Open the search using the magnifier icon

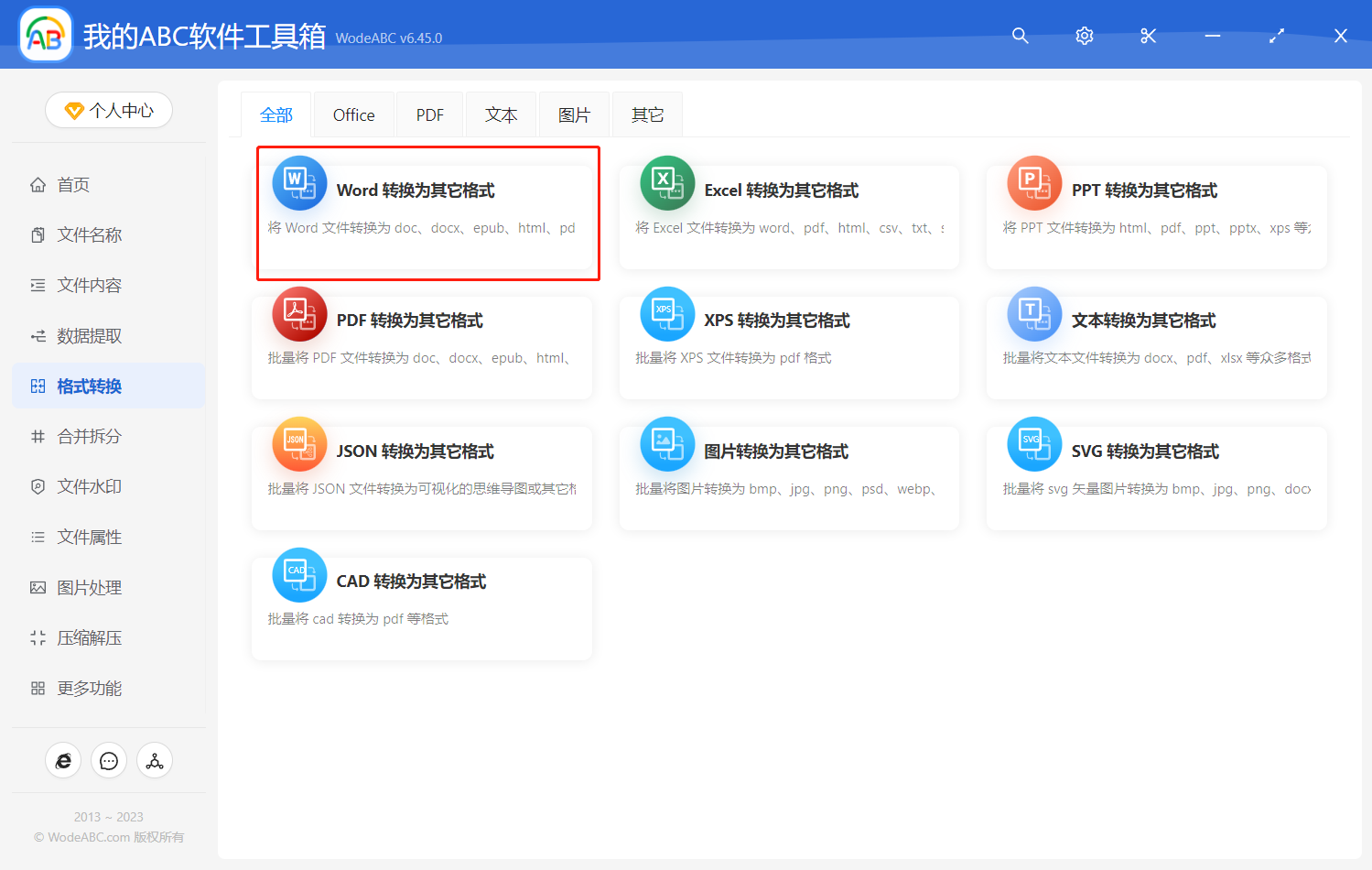tap(1020, 36)
